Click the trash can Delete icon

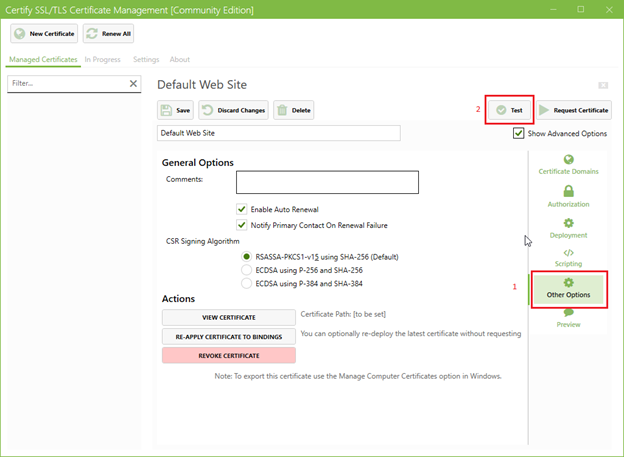[x=282, y=110]
